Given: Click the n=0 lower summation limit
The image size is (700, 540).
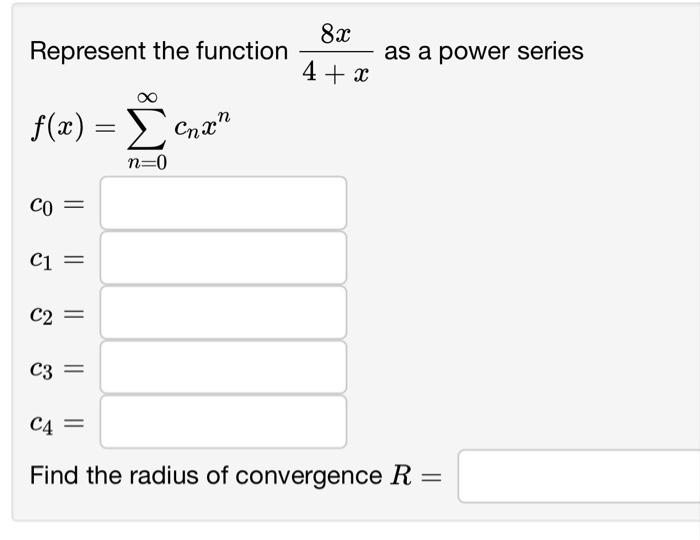Looking at the screenshot, I should click(147, 163).
